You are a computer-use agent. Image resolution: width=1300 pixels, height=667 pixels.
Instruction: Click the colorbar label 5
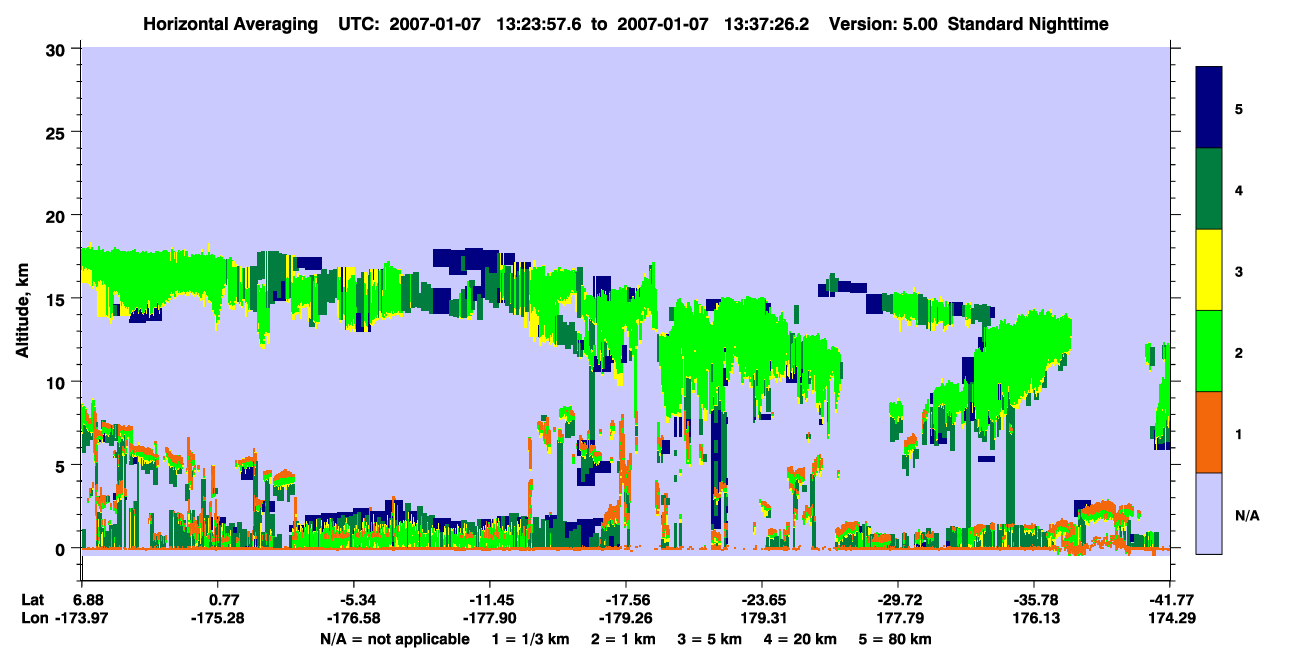click(1239, 108)
